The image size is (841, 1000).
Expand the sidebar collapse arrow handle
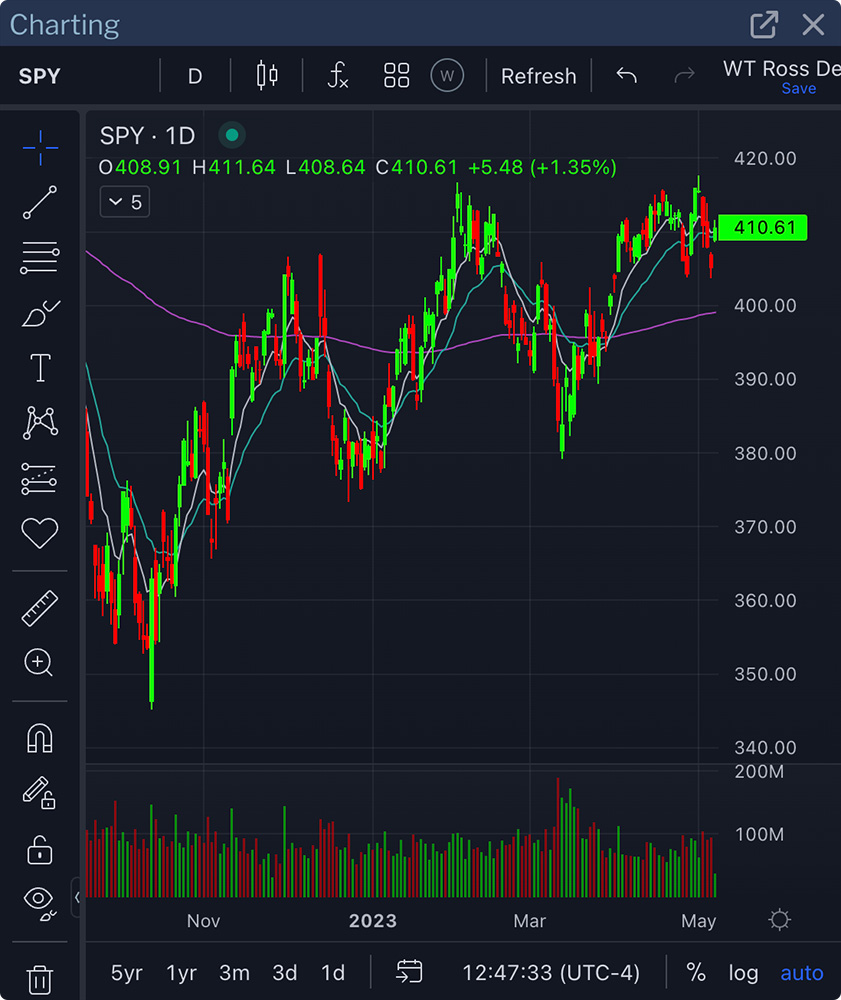point(77,897)
